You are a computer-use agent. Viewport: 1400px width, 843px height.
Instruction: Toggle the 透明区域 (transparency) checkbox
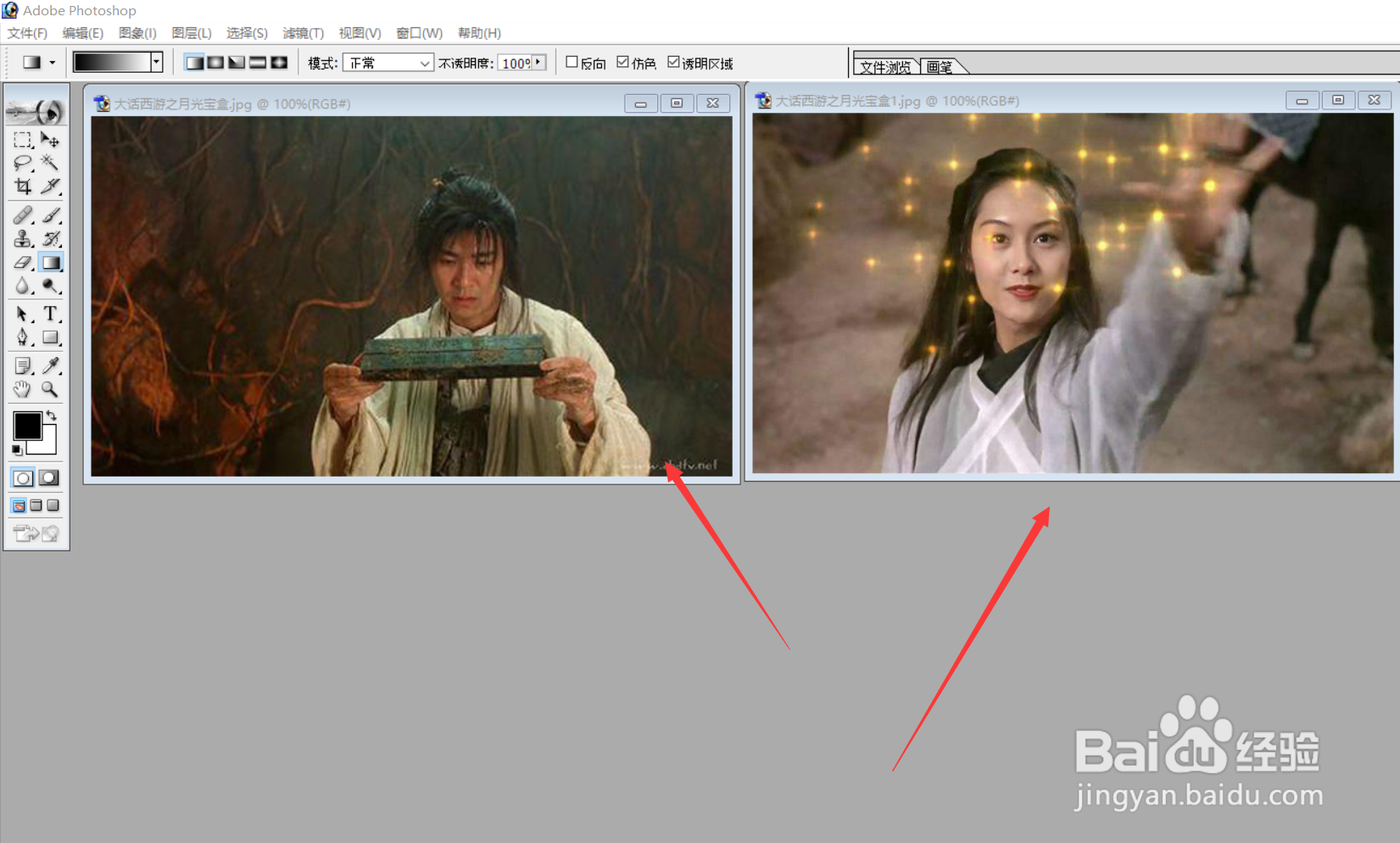[x=673, y=62]
